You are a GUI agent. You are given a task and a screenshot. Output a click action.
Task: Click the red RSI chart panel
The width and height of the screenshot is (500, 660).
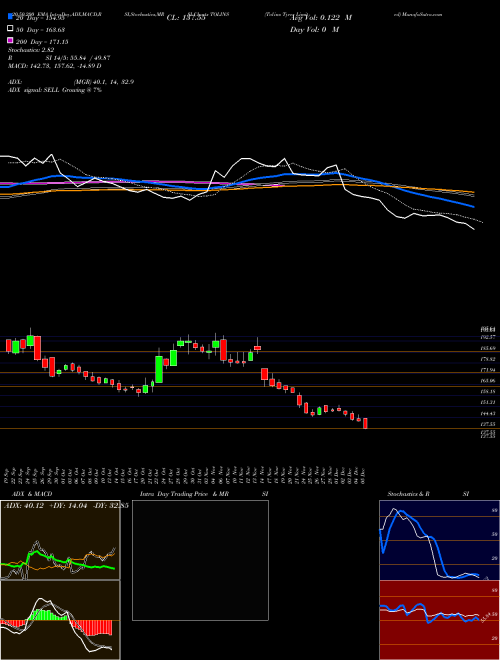(439, 620)
